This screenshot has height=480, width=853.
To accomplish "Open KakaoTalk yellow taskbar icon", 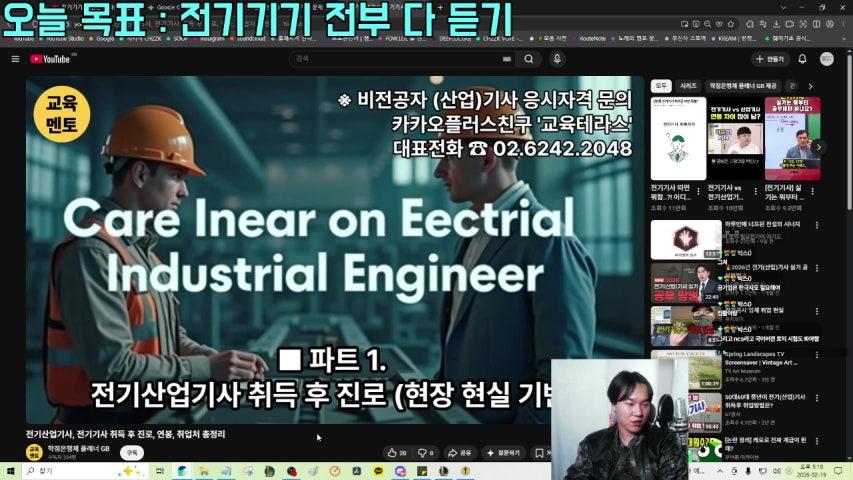I will pyautogui.click(x=378, y=471).
